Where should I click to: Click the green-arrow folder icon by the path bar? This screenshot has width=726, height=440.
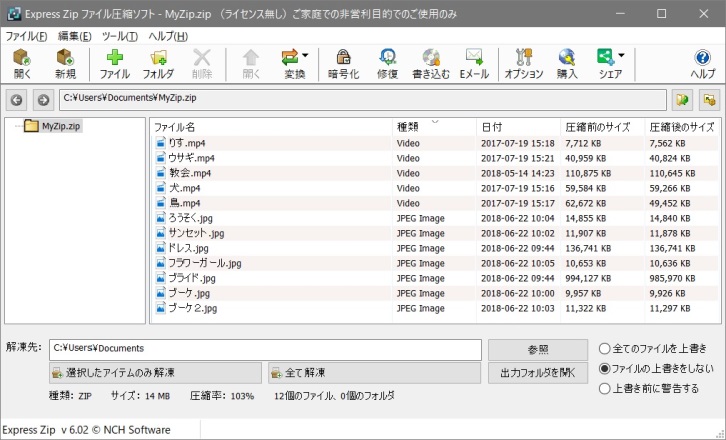tap(682, 100)
